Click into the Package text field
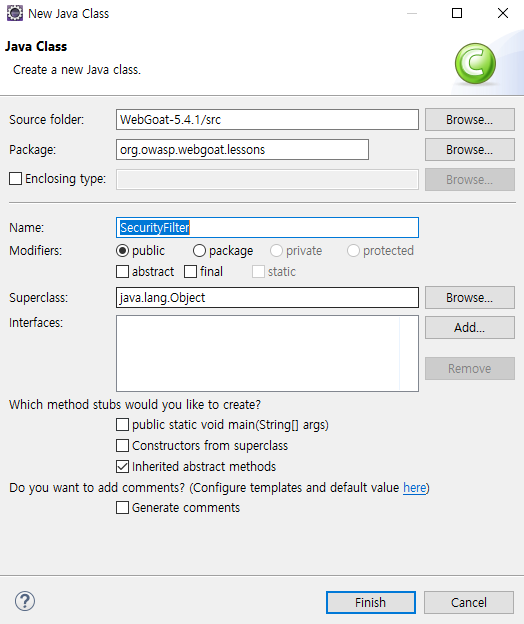Screen dimensions: 524x624 [x=242, y=150]
